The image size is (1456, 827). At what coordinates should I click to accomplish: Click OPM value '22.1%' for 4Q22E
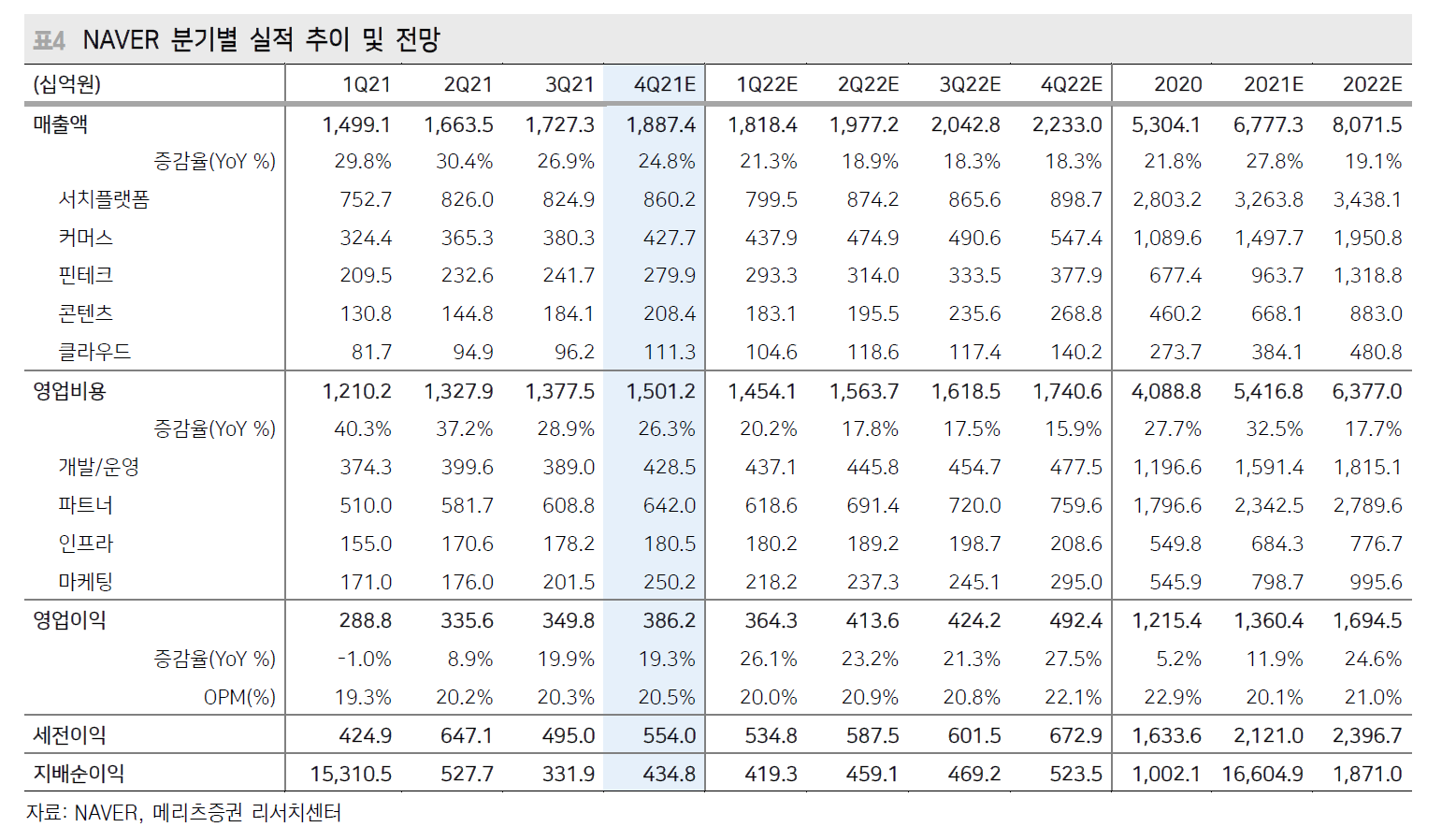tap(1074, 697)
